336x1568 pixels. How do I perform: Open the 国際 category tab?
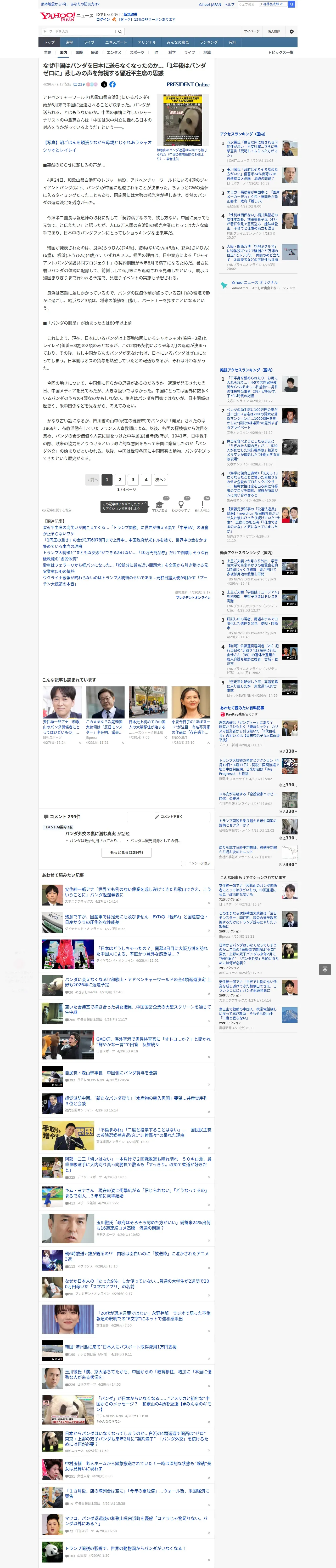click(x=79, y=52)
